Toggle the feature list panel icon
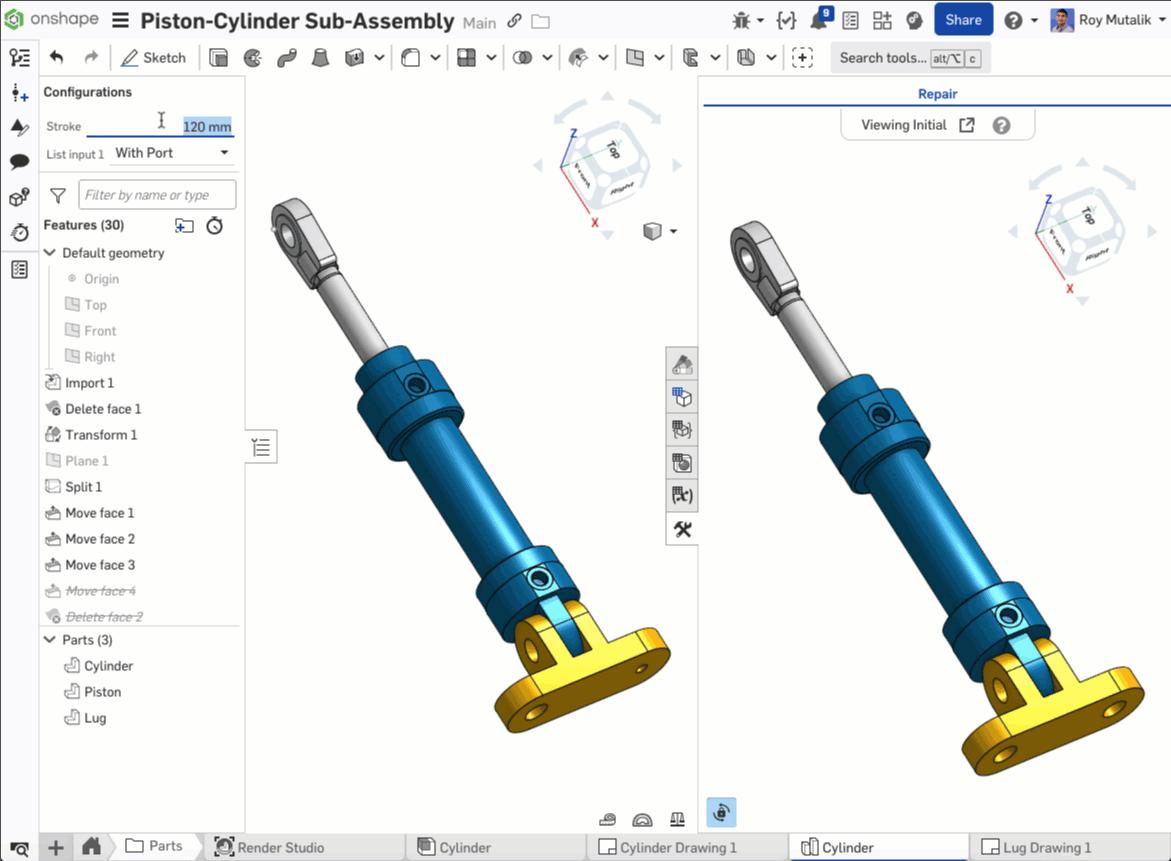The image size is (1171, 861). tap(261, 447)
